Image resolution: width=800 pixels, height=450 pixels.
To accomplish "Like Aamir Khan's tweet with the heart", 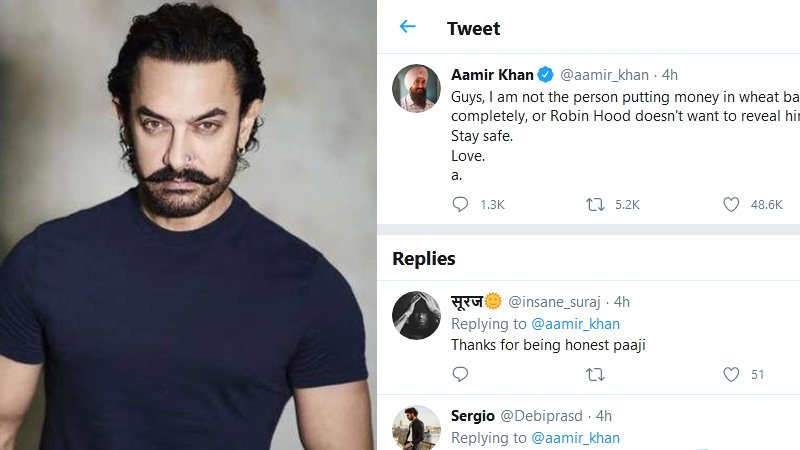I will 731,204.
